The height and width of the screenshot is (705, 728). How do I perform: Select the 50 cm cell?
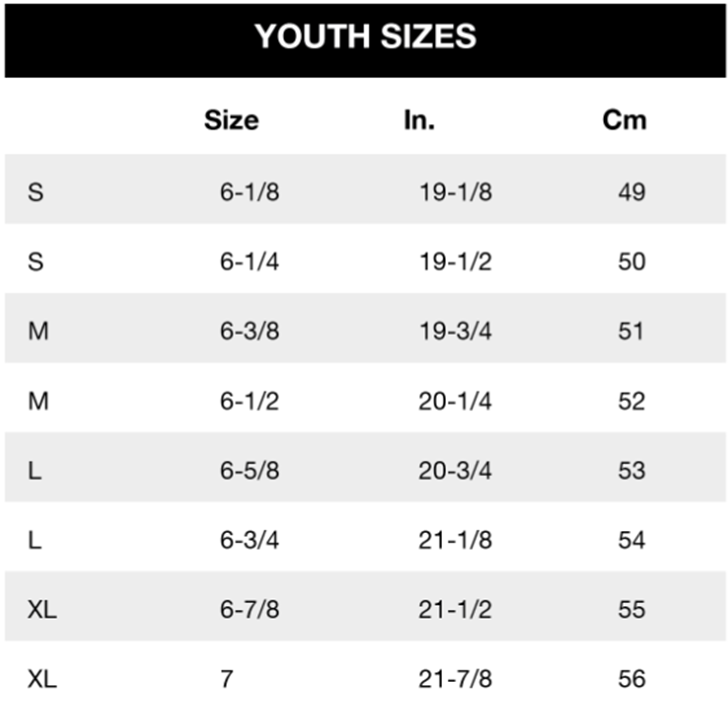click(631, 261)
